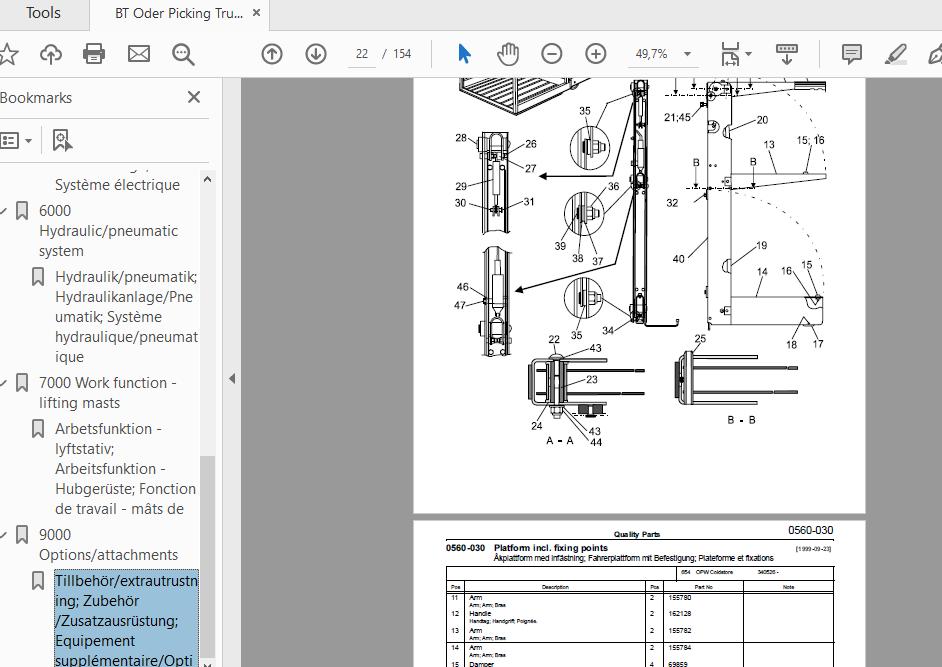The width and height of the screenshot is (942, 667).
Task: Select the Tillbehör/extrautrustning highlighted bookmark
Action: pyautogui.click(x=126, y=619)
